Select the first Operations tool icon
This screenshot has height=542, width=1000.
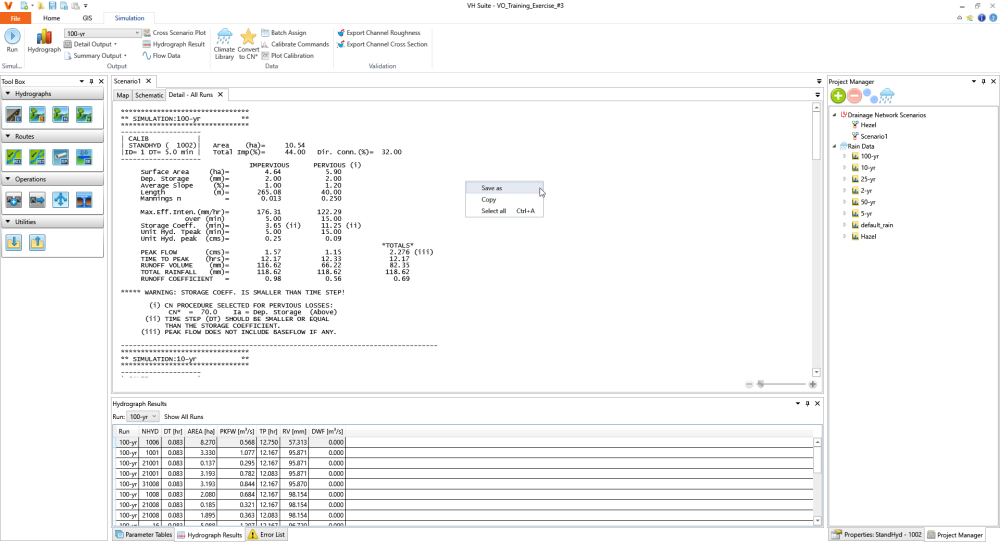[14, 200]
